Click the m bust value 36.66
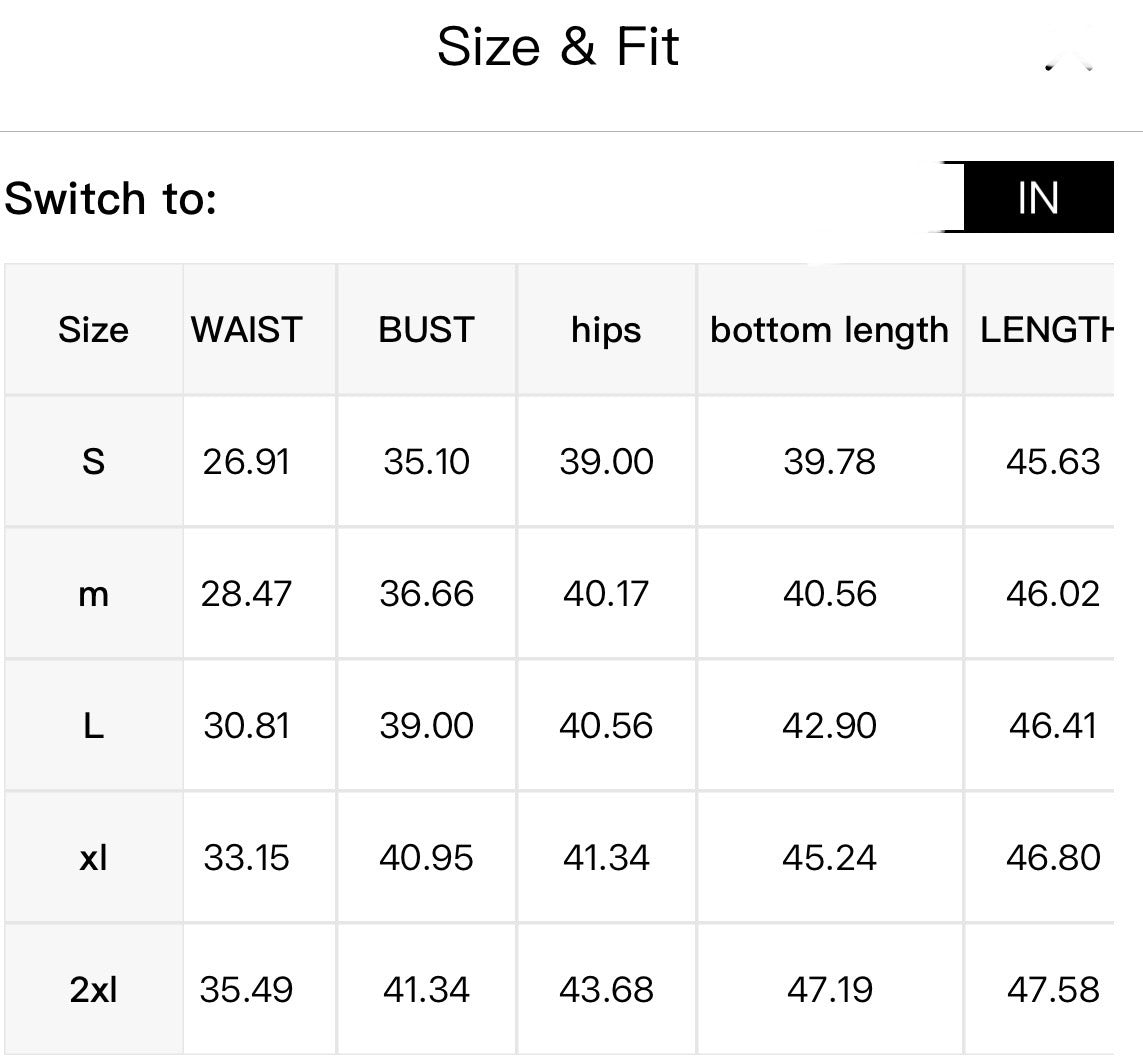This screenshot has width=1143, height=1061. point(426,594)
